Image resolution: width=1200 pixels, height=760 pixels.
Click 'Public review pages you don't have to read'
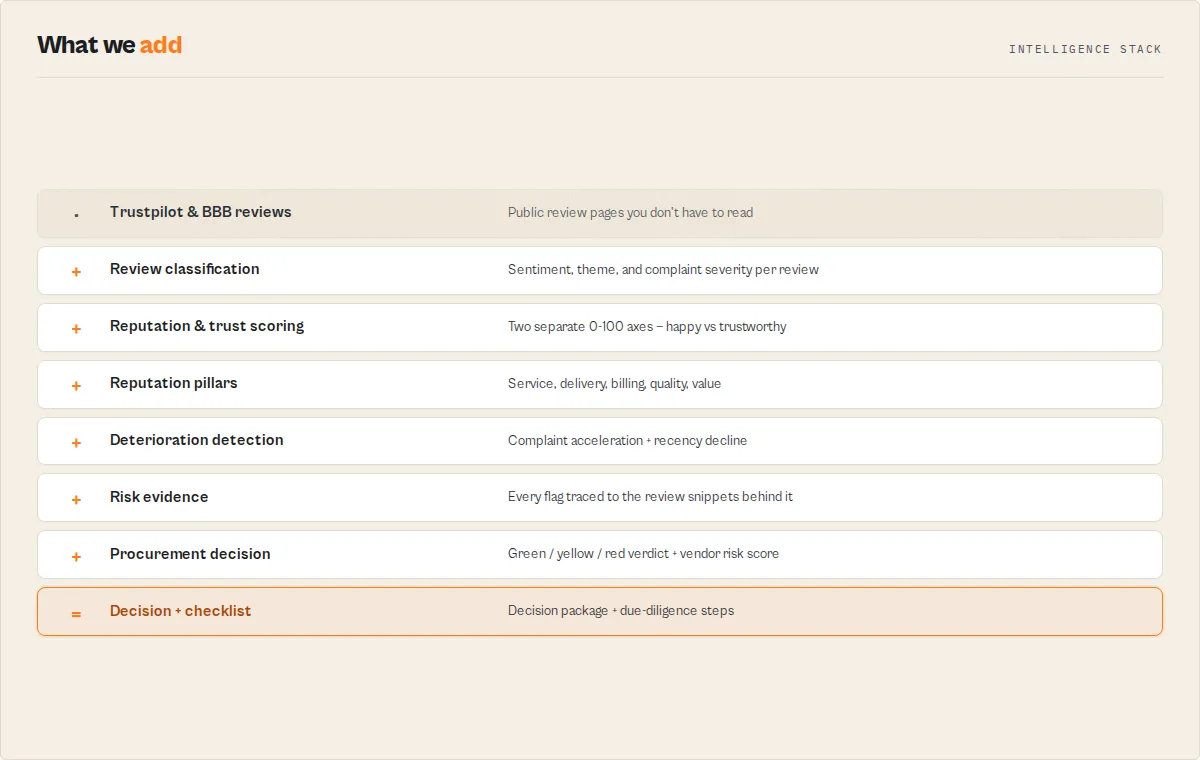click(631, 212)
